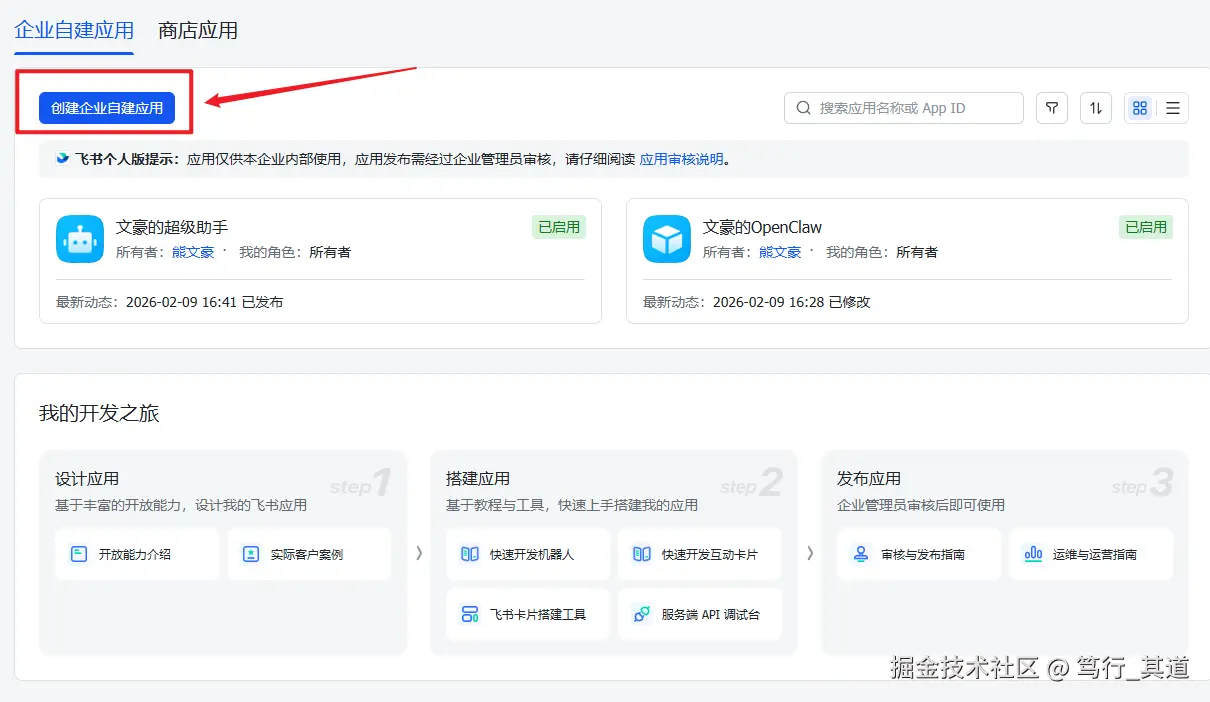This screenshot has width=1210, height=702.
Task: Click the 发布应用 step heading
Action: (x=869, y=479)
